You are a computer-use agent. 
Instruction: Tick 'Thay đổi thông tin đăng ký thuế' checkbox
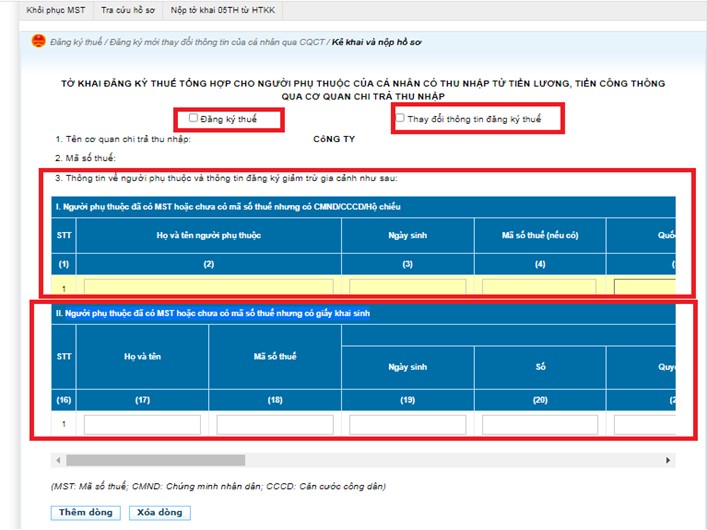(400, 118)
